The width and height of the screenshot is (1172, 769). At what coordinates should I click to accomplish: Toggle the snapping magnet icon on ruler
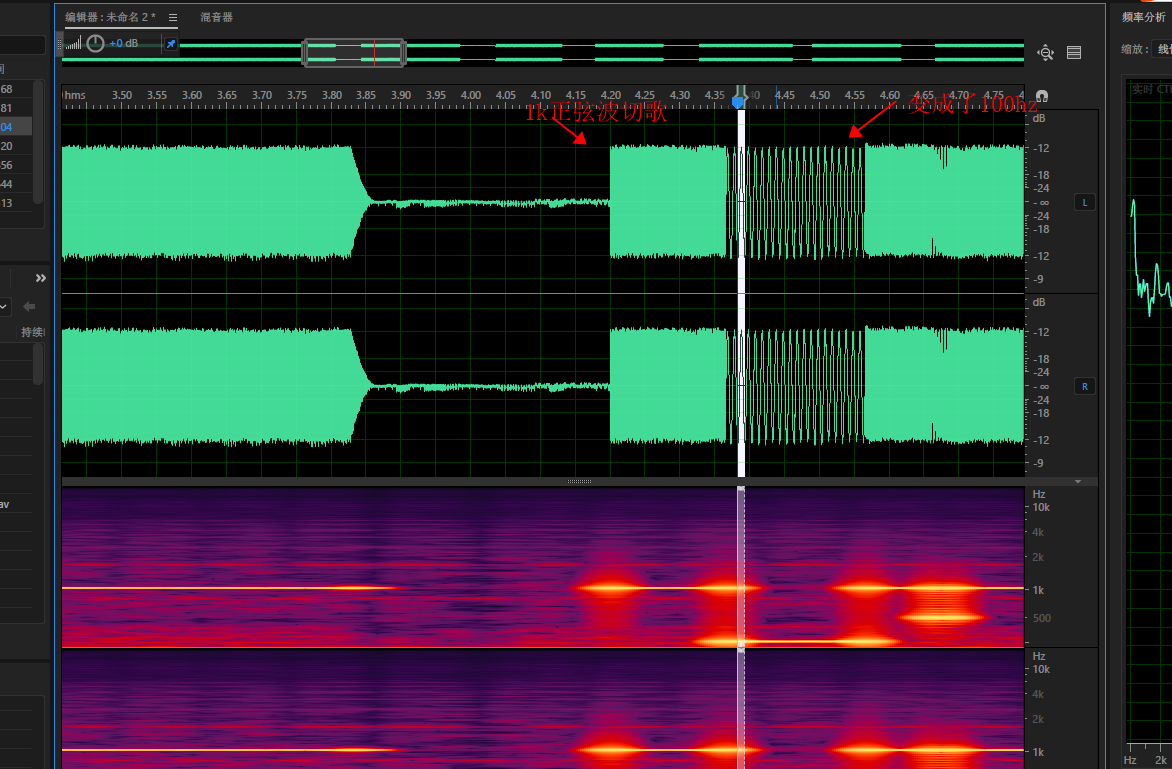[x=1041, y=96]
